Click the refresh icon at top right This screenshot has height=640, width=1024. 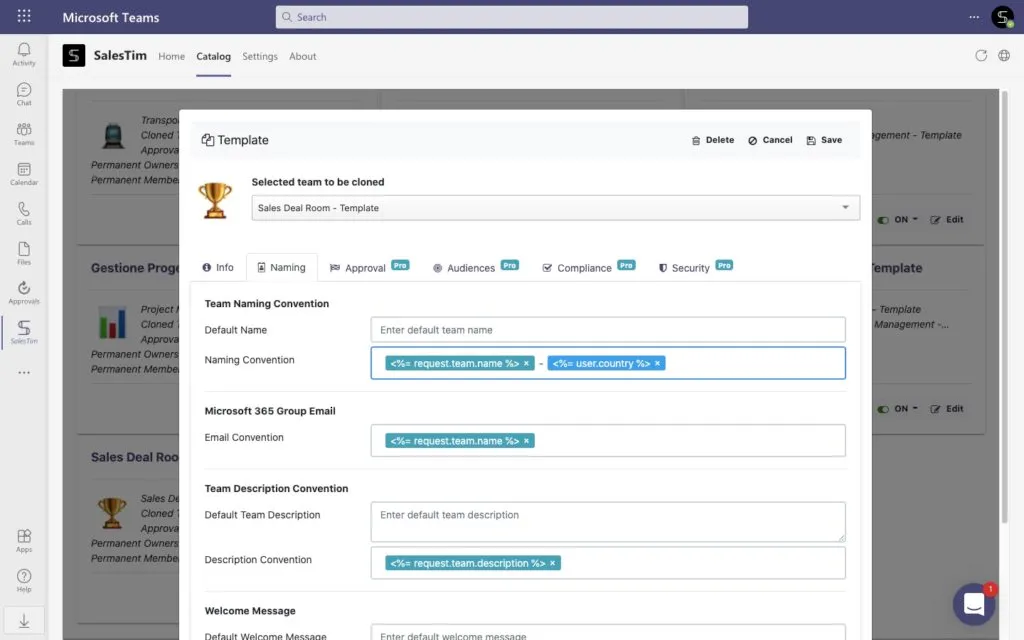(x=980, y=56)
